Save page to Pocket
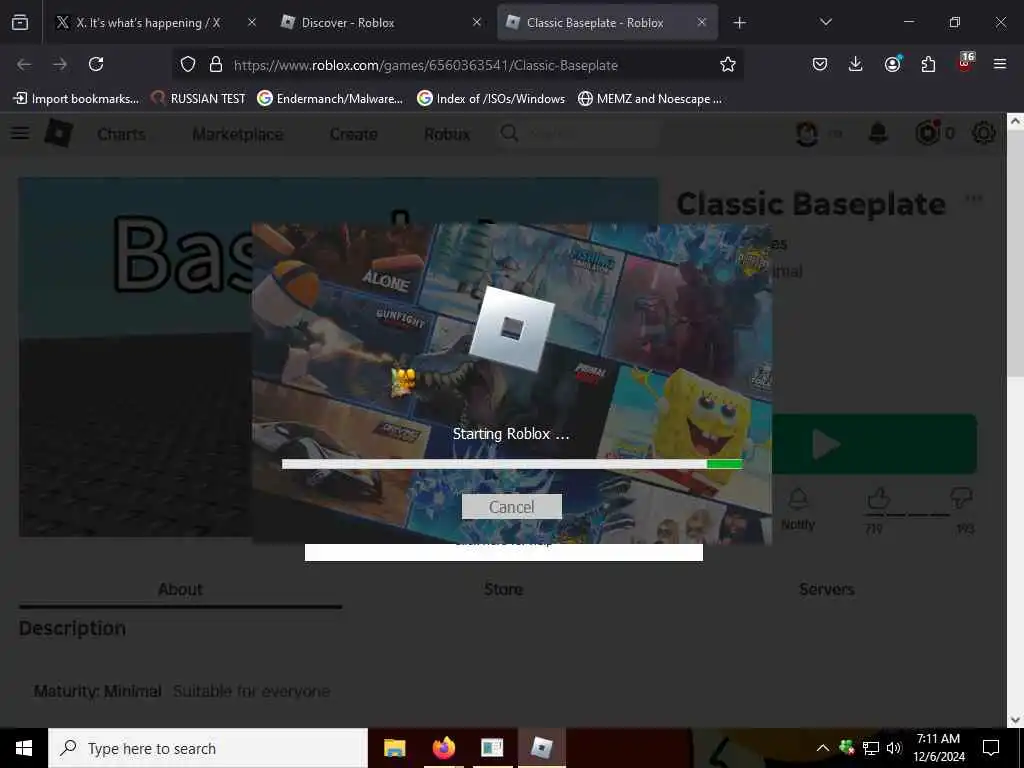The image size is (1024, 768). 820,64
